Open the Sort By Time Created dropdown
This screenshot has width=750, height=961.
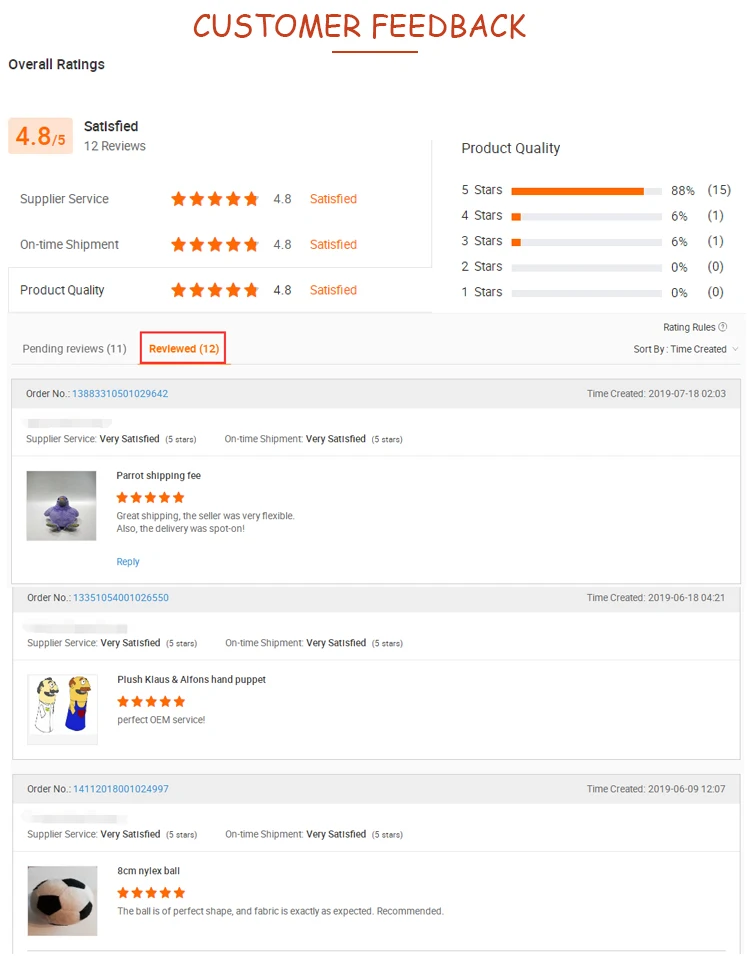pos(686,349)
